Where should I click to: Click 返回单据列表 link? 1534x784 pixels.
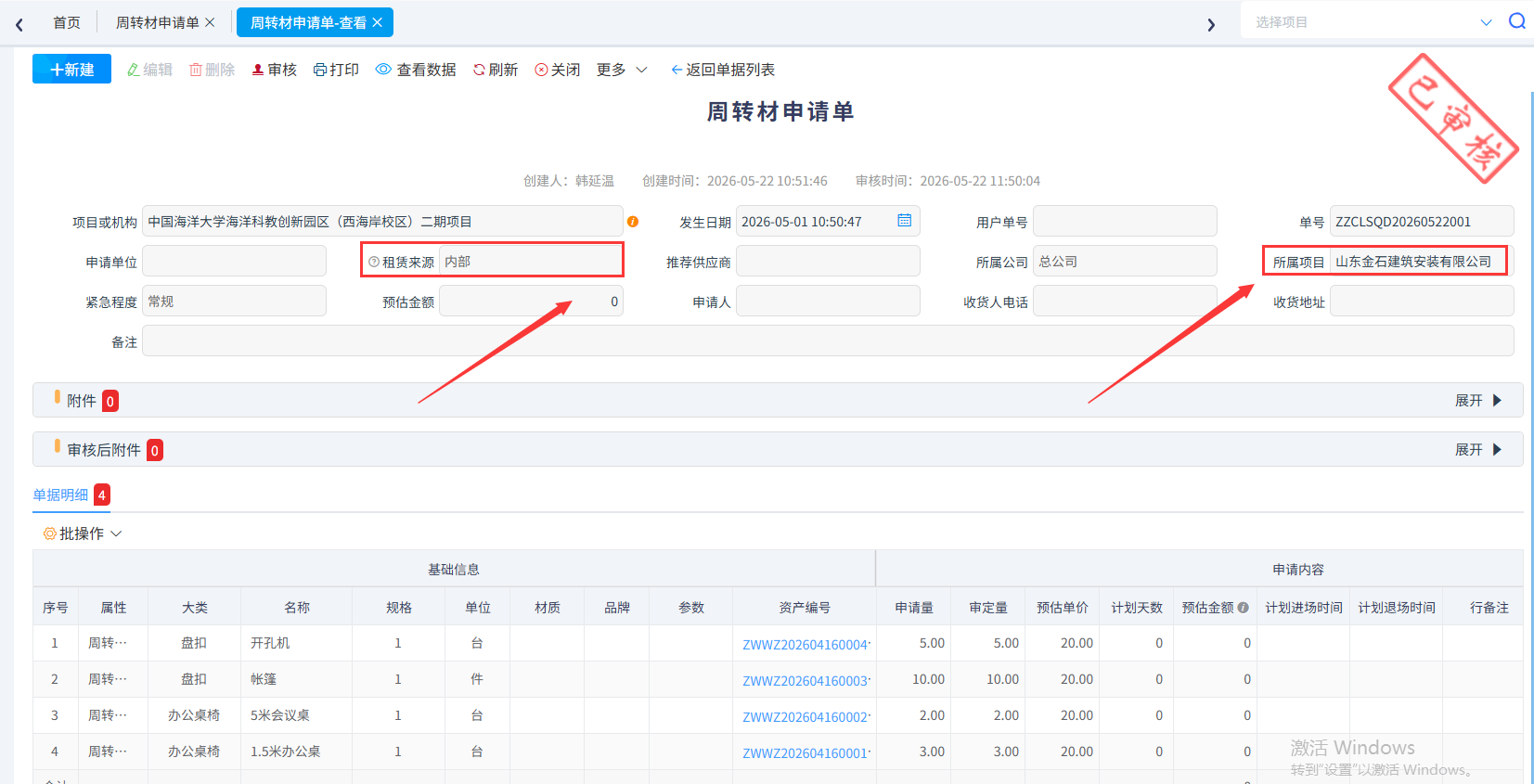tap(722, 70)
